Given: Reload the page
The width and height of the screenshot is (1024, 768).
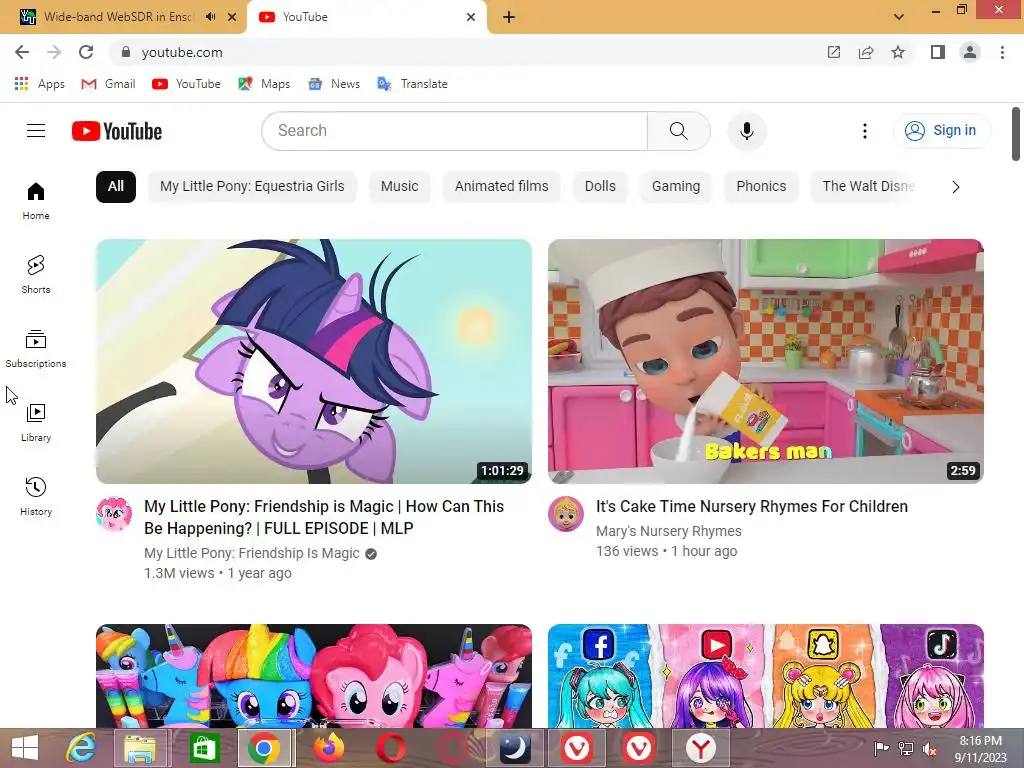Looking at the screenshot, I should (86, 52).
